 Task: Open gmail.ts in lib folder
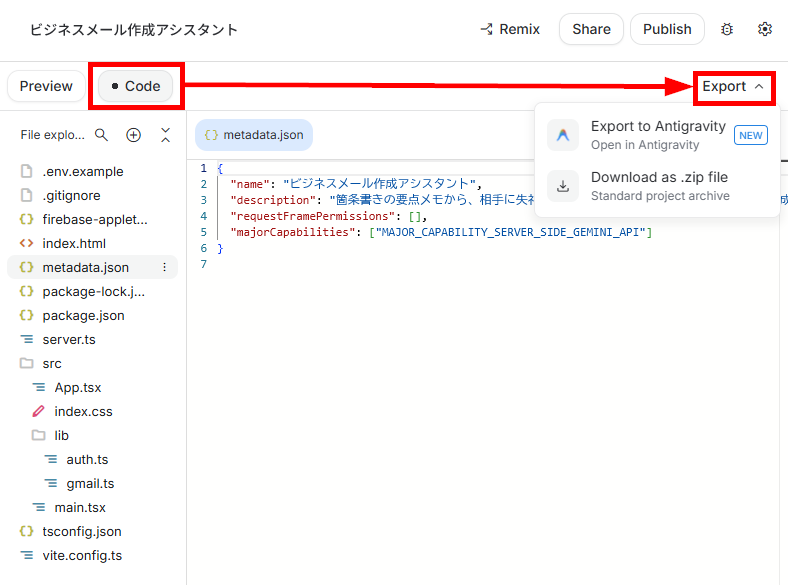(x=92, y=483)
